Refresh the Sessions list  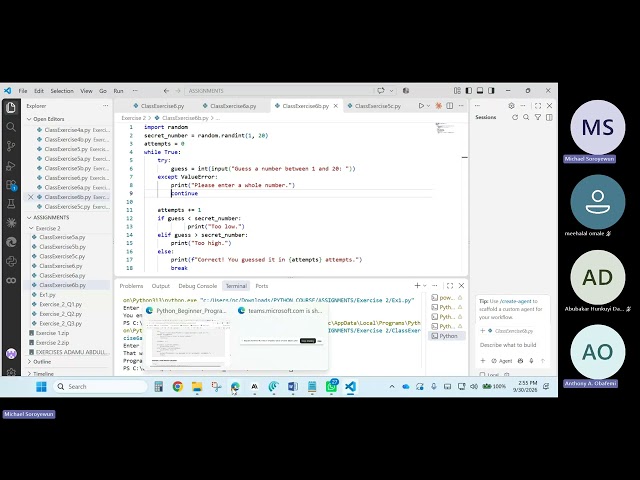click(x=515, y=118)
